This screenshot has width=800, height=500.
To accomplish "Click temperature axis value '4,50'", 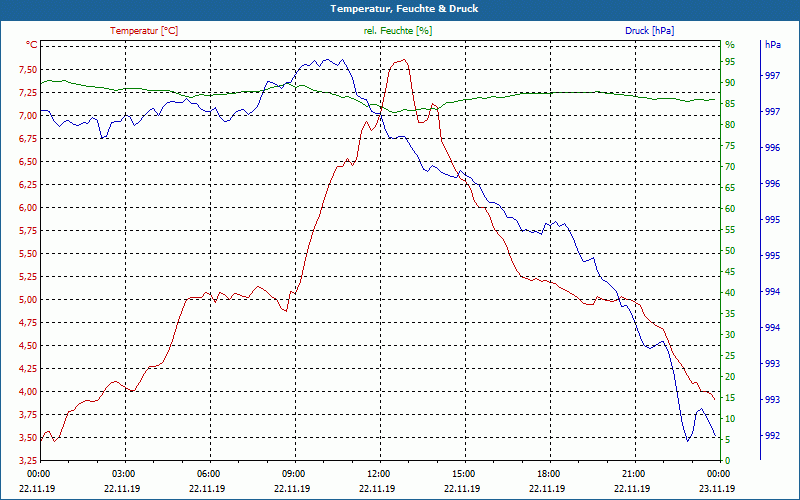I will click(28, 346).
